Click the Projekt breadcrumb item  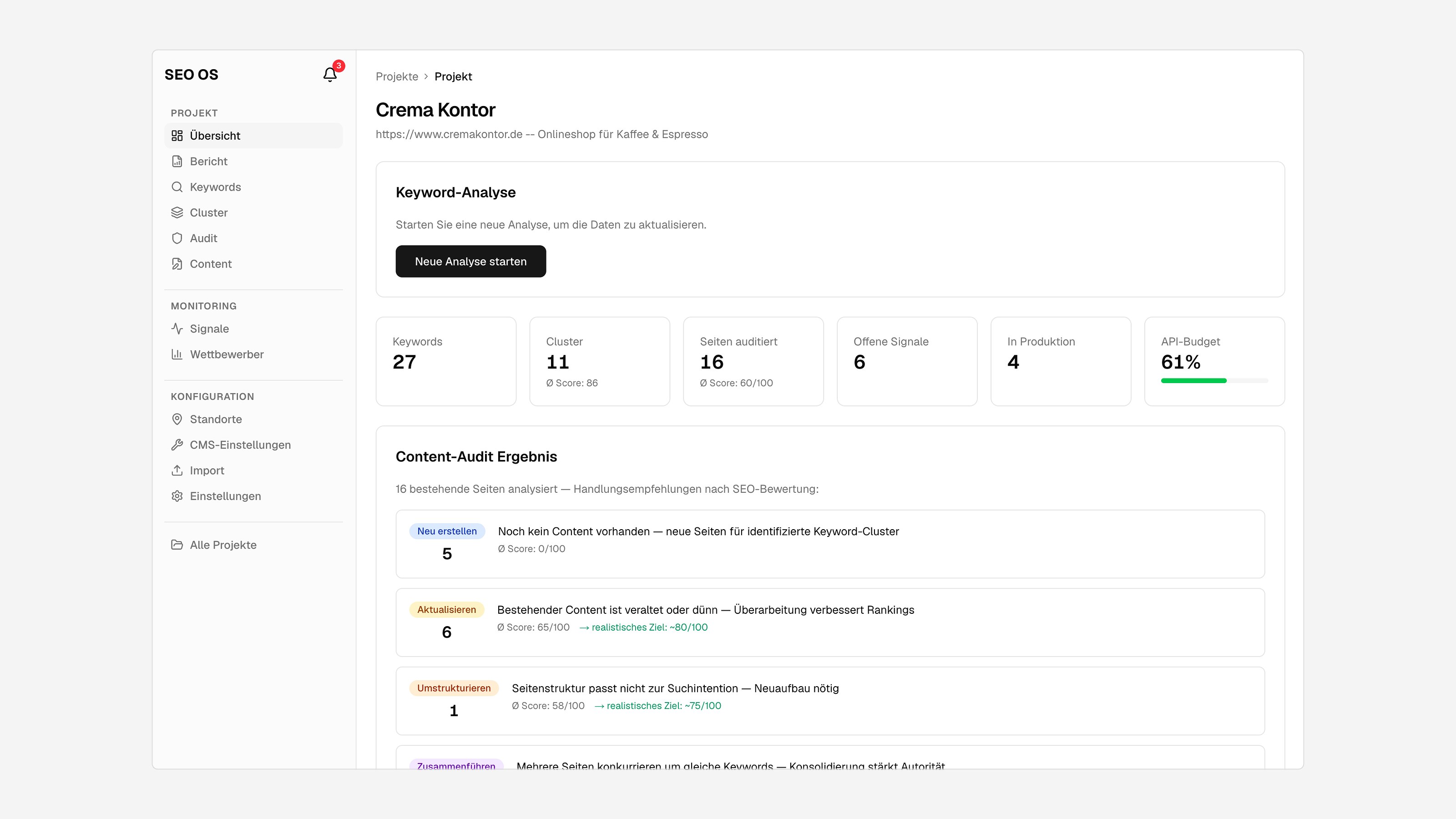453,76
